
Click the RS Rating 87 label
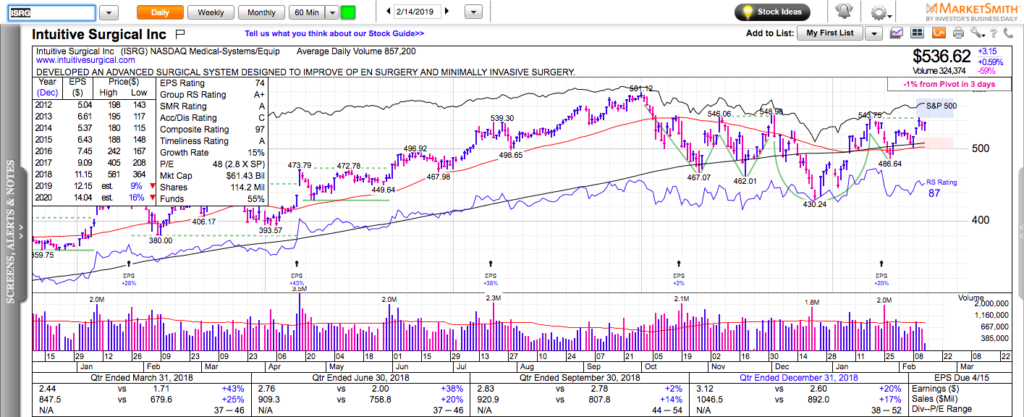942,188
